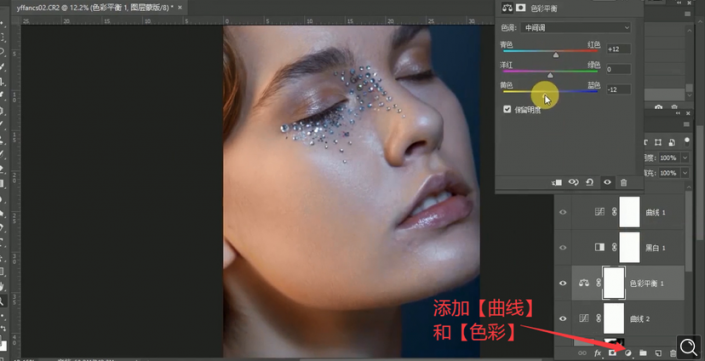Click the 曲线 1 curves adjustment icon

(x=600, y=212)
